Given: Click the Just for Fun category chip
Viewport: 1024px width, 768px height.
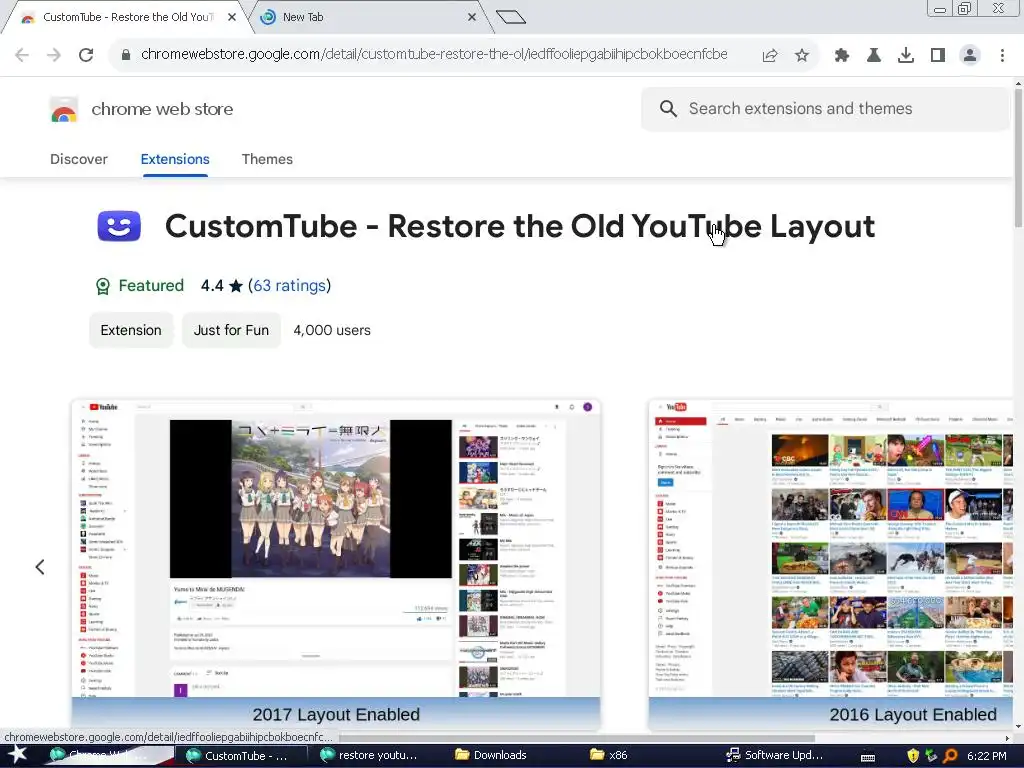Looking at the screenshot, I should pyautogui.click(x=231, y=330).
